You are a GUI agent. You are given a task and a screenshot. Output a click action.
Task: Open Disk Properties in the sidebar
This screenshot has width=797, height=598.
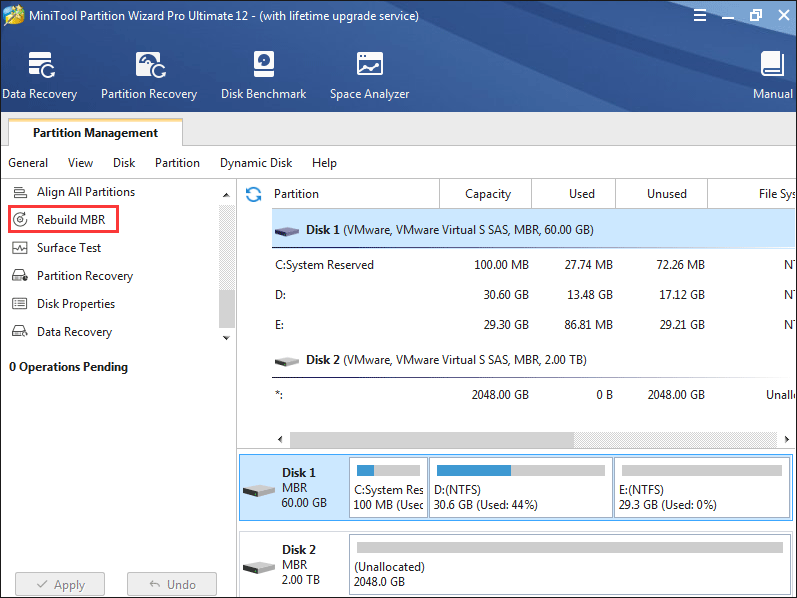tap(75, 304)
